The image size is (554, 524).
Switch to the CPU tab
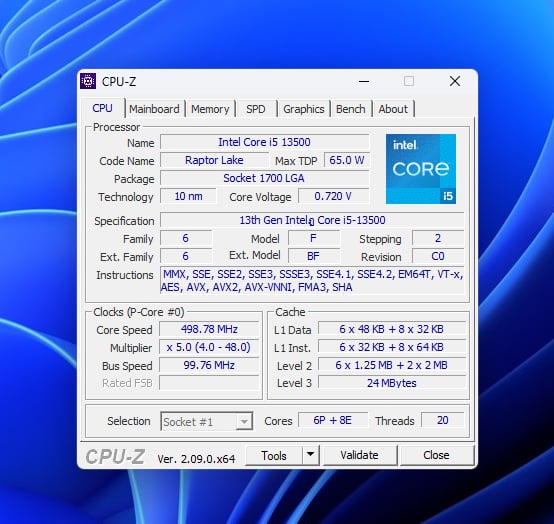click(x=102, y=108)
